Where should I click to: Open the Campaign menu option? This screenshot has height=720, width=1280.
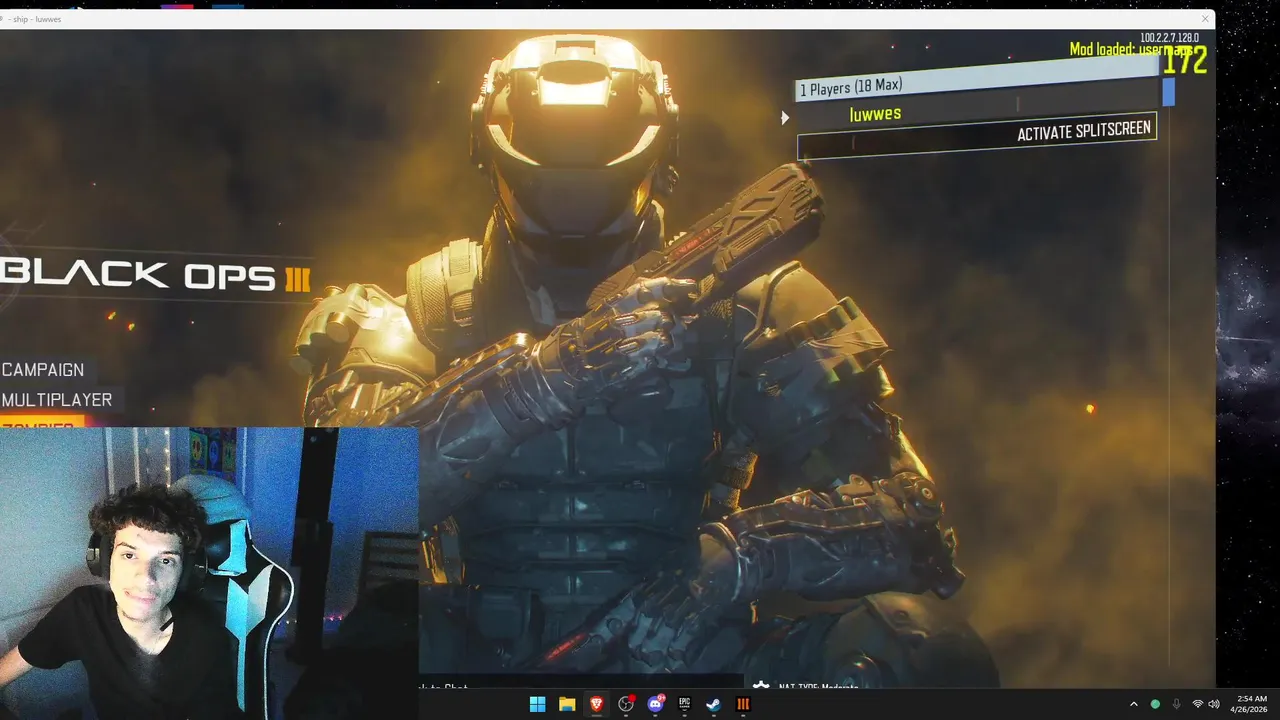[x=43, y=370]
